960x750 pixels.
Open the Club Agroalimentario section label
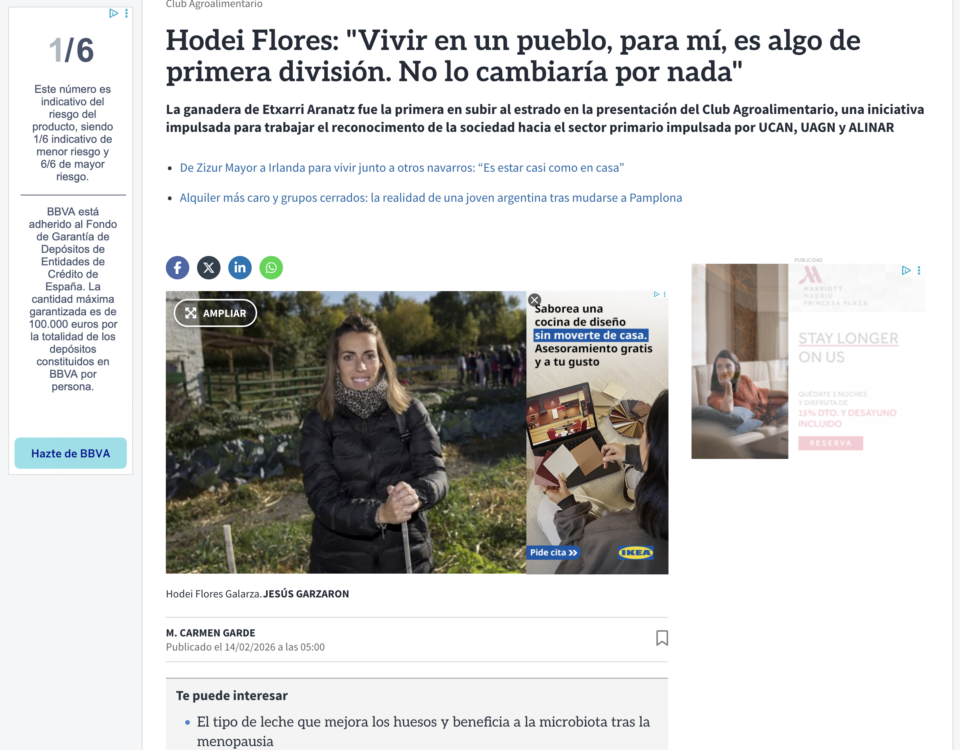pos(214,4)
